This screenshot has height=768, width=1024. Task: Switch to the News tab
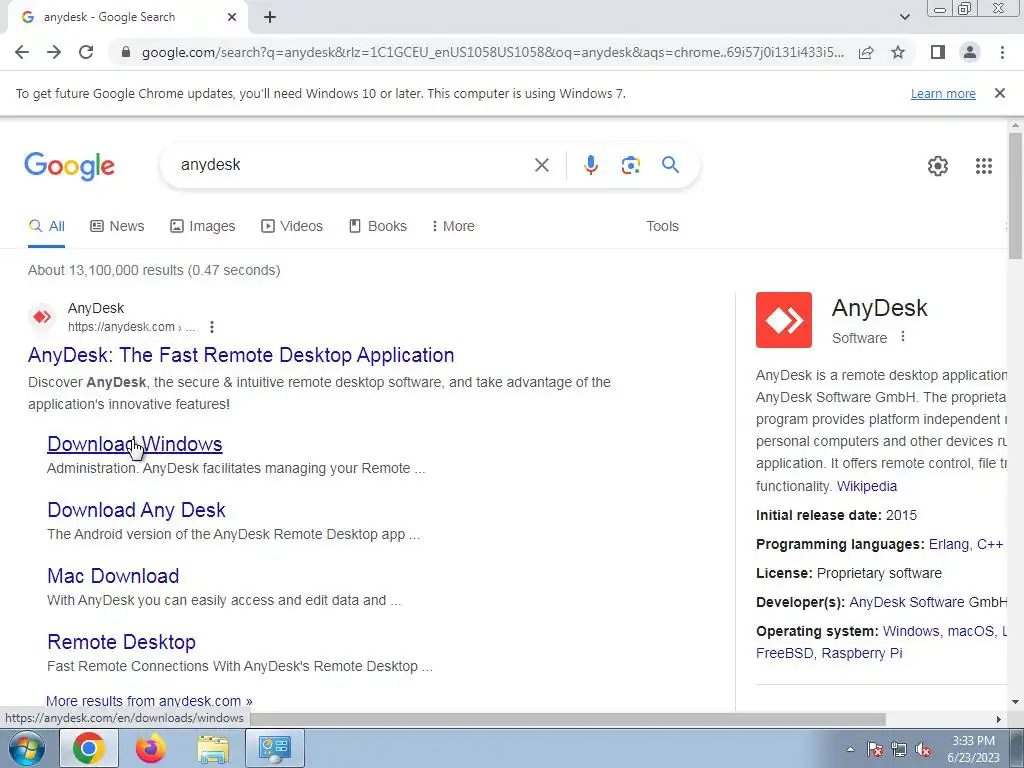[117, 227]
